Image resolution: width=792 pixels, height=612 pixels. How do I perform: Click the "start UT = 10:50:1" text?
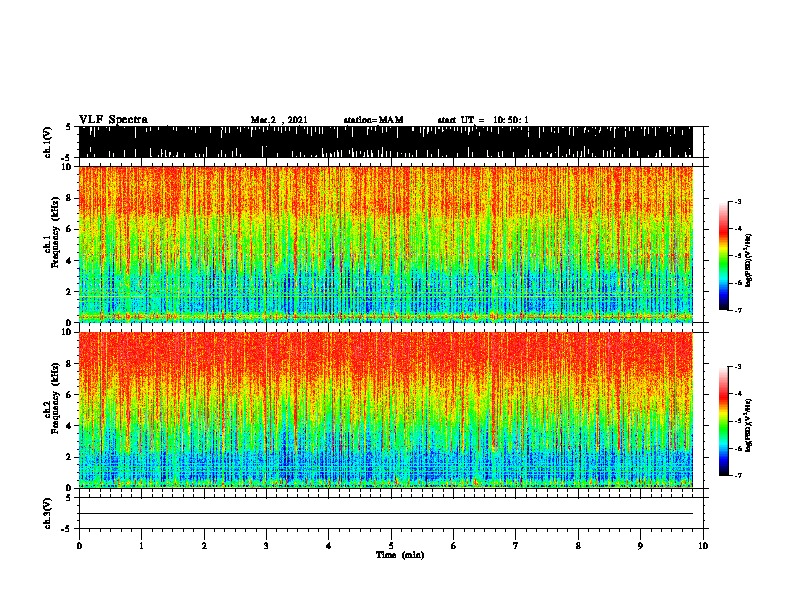pos(483,120)
